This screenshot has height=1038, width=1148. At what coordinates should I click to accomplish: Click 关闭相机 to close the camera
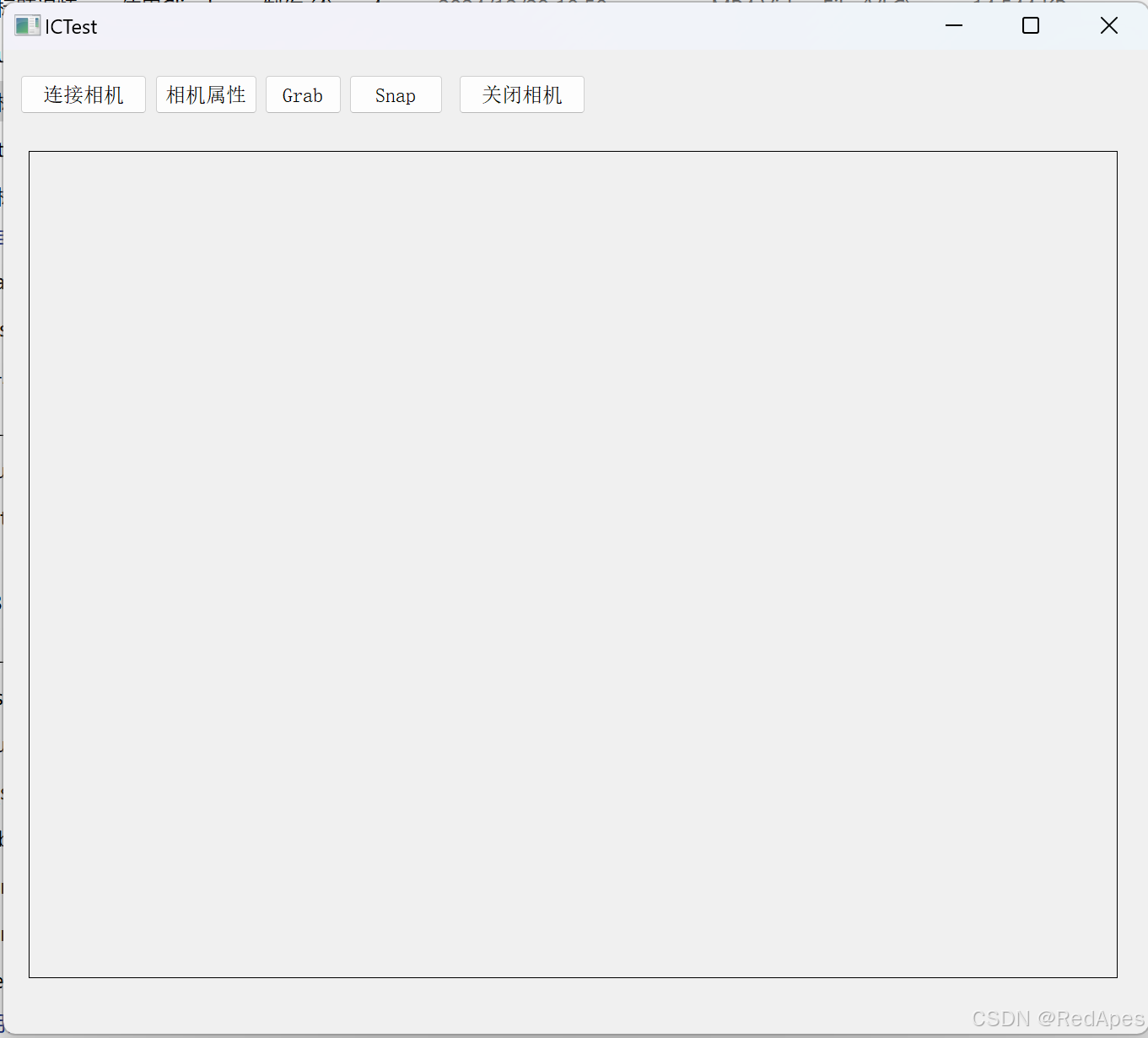coord(520,94)
